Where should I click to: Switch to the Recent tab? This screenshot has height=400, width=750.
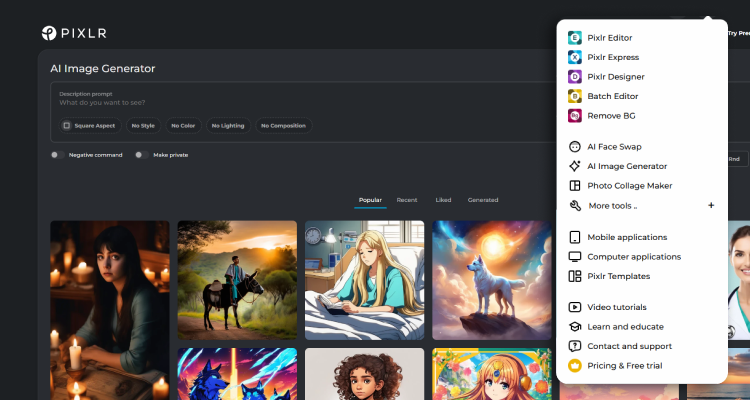tap(407, 200)
